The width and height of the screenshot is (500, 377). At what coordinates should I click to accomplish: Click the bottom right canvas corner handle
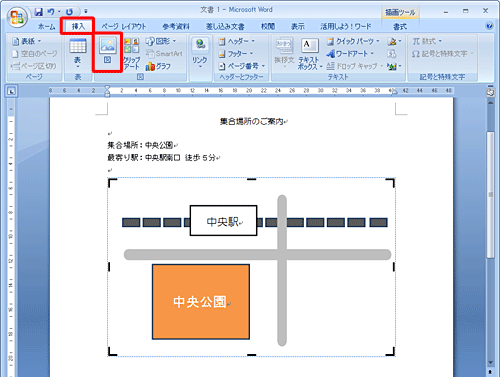tap(391, 352)
